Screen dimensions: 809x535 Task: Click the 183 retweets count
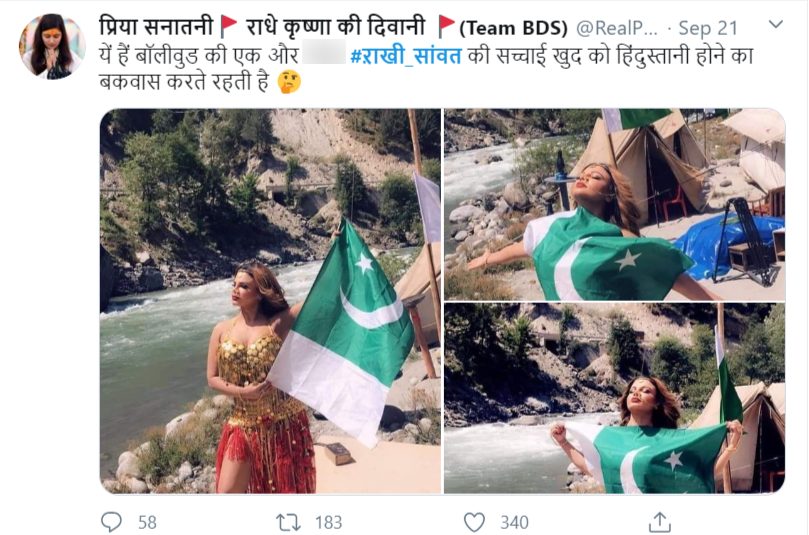(x=329, y=523)
